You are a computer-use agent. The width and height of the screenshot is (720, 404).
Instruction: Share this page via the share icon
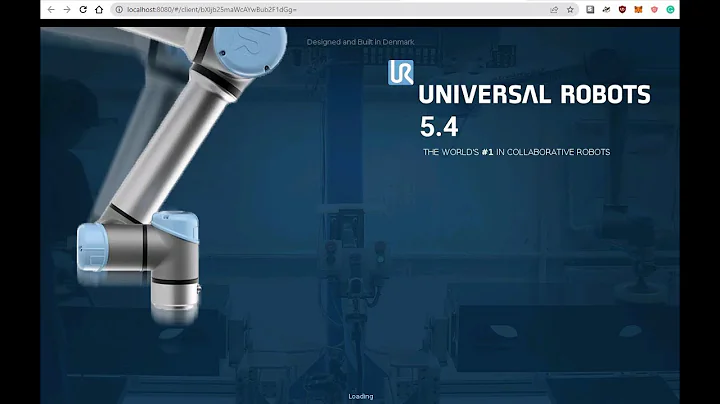[554, 10]
